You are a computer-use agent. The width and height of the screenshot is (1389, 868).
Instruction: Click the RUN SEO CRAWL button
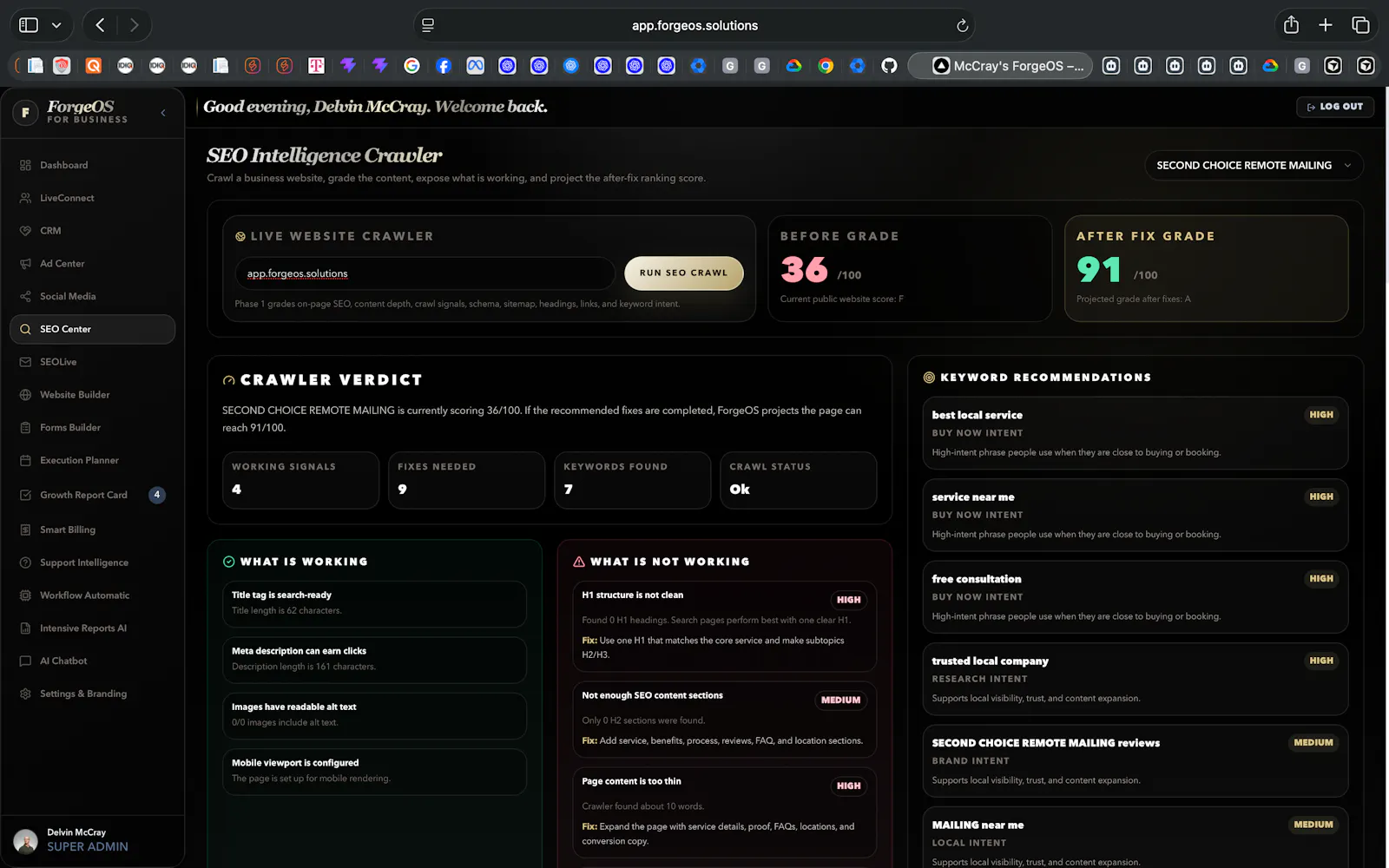coord(684,273)
